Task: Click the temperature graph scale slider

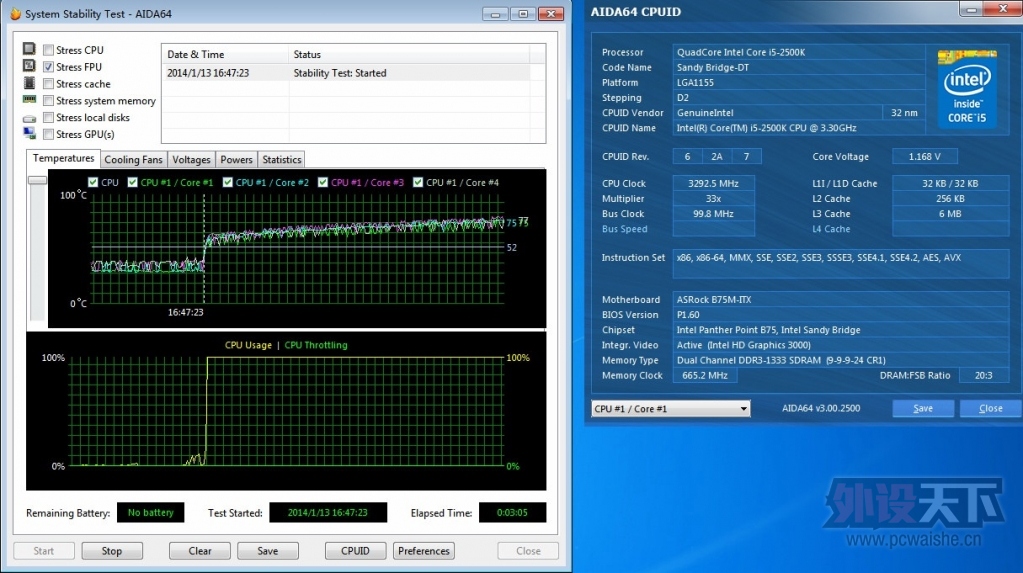Action: pyautogui.click(x=37, y=180)
